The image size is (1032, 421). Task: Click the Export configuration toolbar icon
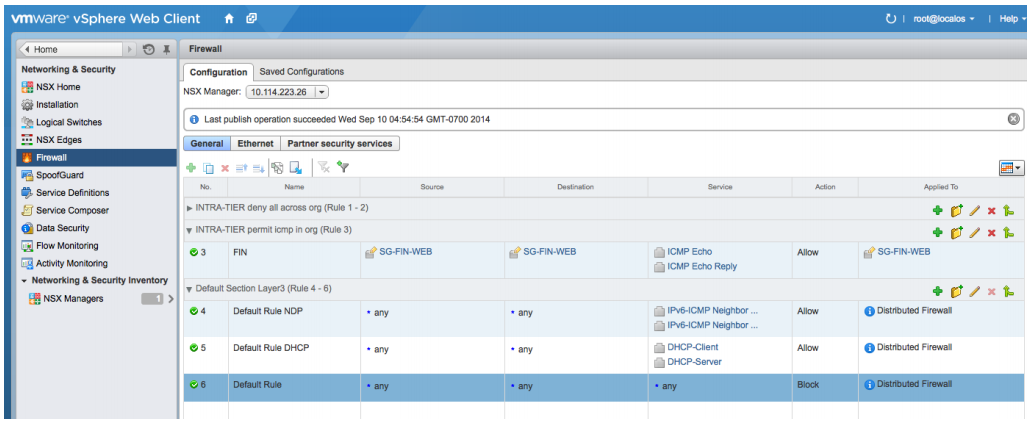[x=296, y=168]
